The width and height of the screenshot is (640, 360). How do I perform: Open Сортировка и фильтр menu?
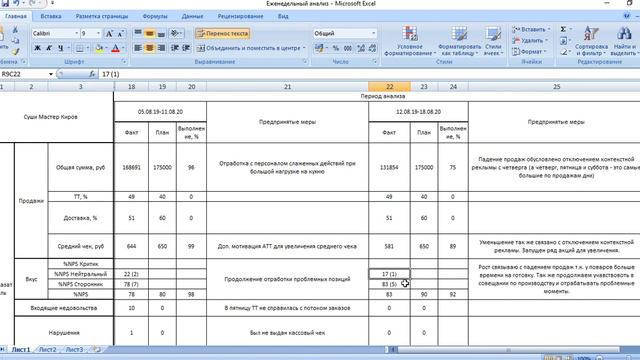tap(591, 41)
